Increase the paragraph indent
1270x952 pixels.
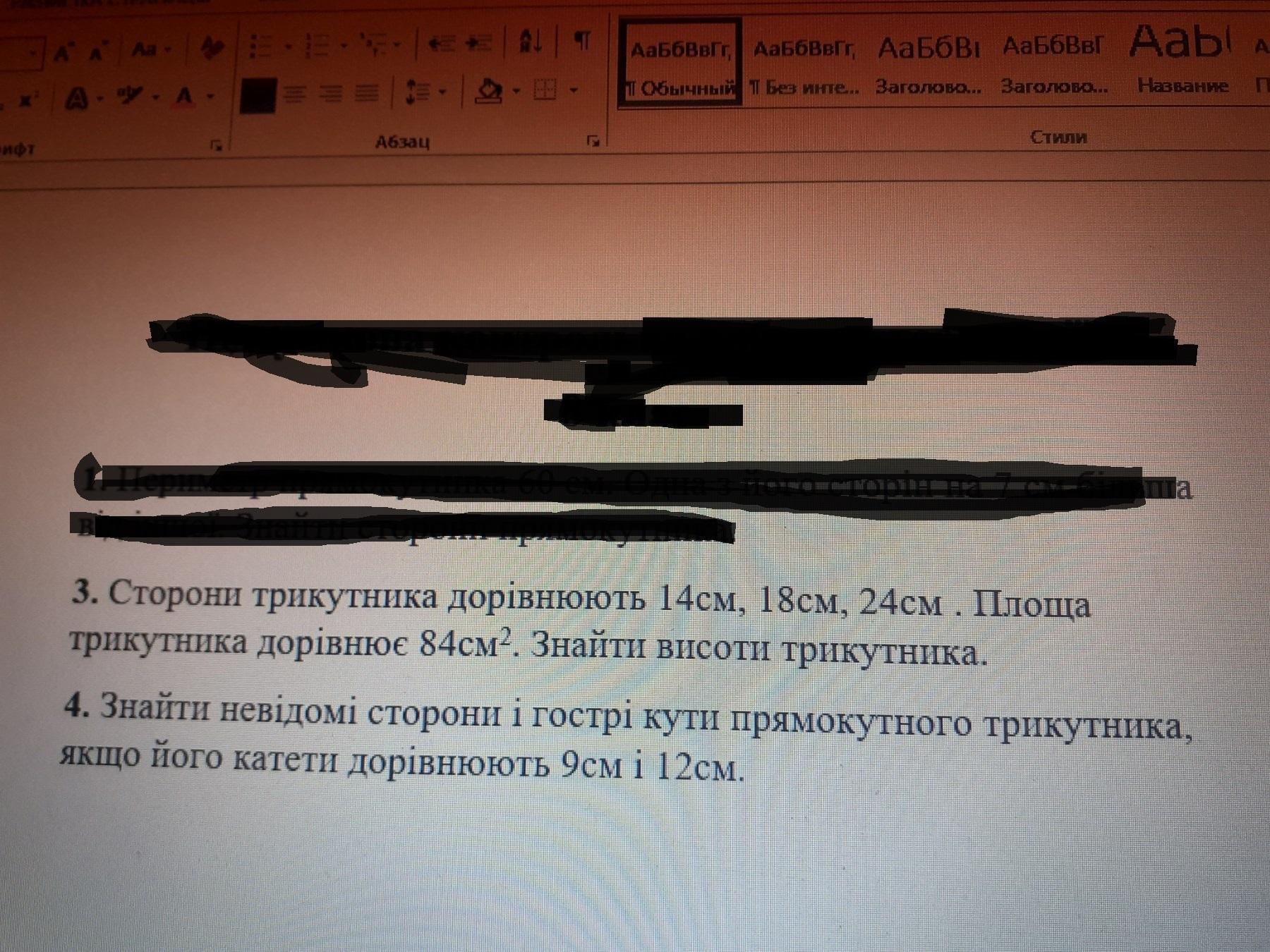tap(479, 44)
